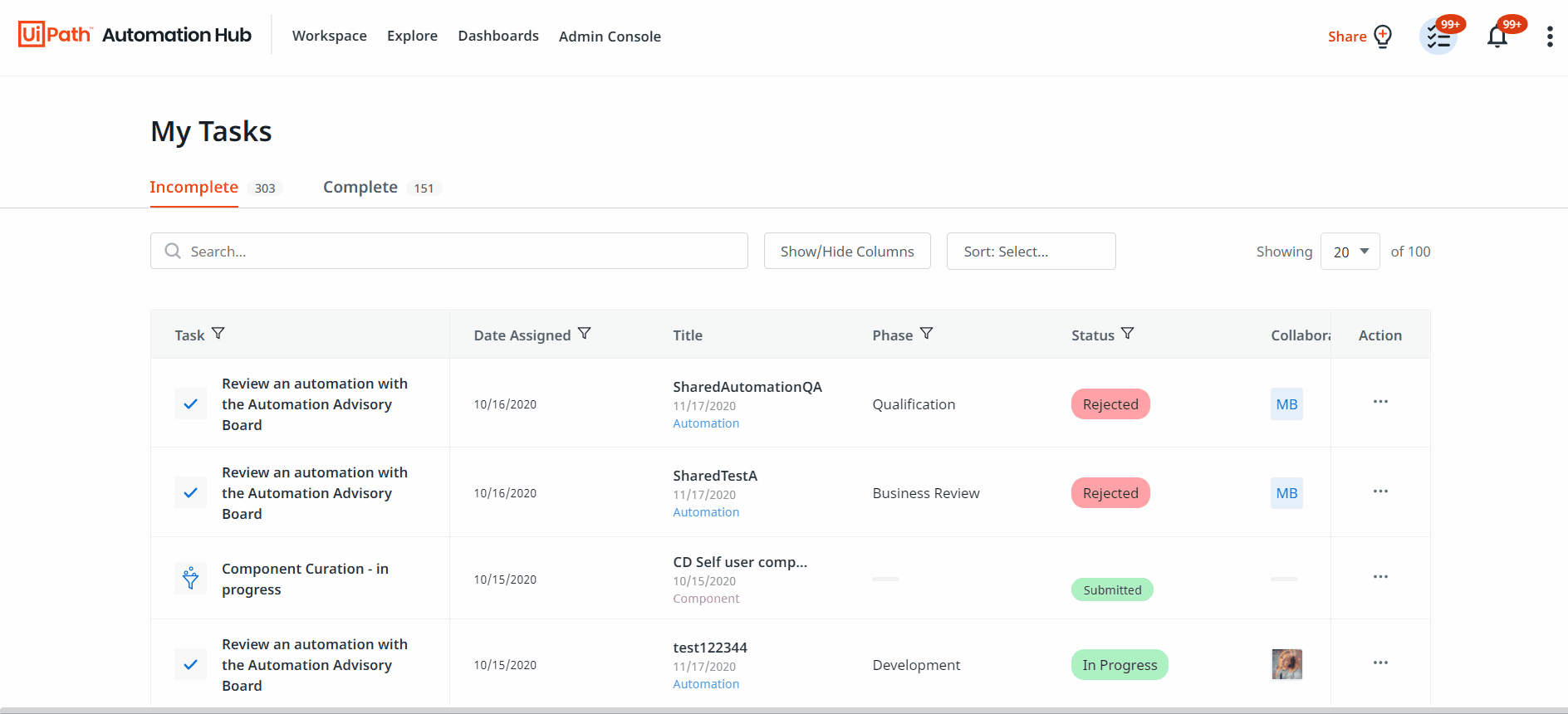The height and width of the screenshot is (714, 1568).
Task: Click the Share idea lightbulb icon
Action: pyautogui.click(x=1383, y=37)
